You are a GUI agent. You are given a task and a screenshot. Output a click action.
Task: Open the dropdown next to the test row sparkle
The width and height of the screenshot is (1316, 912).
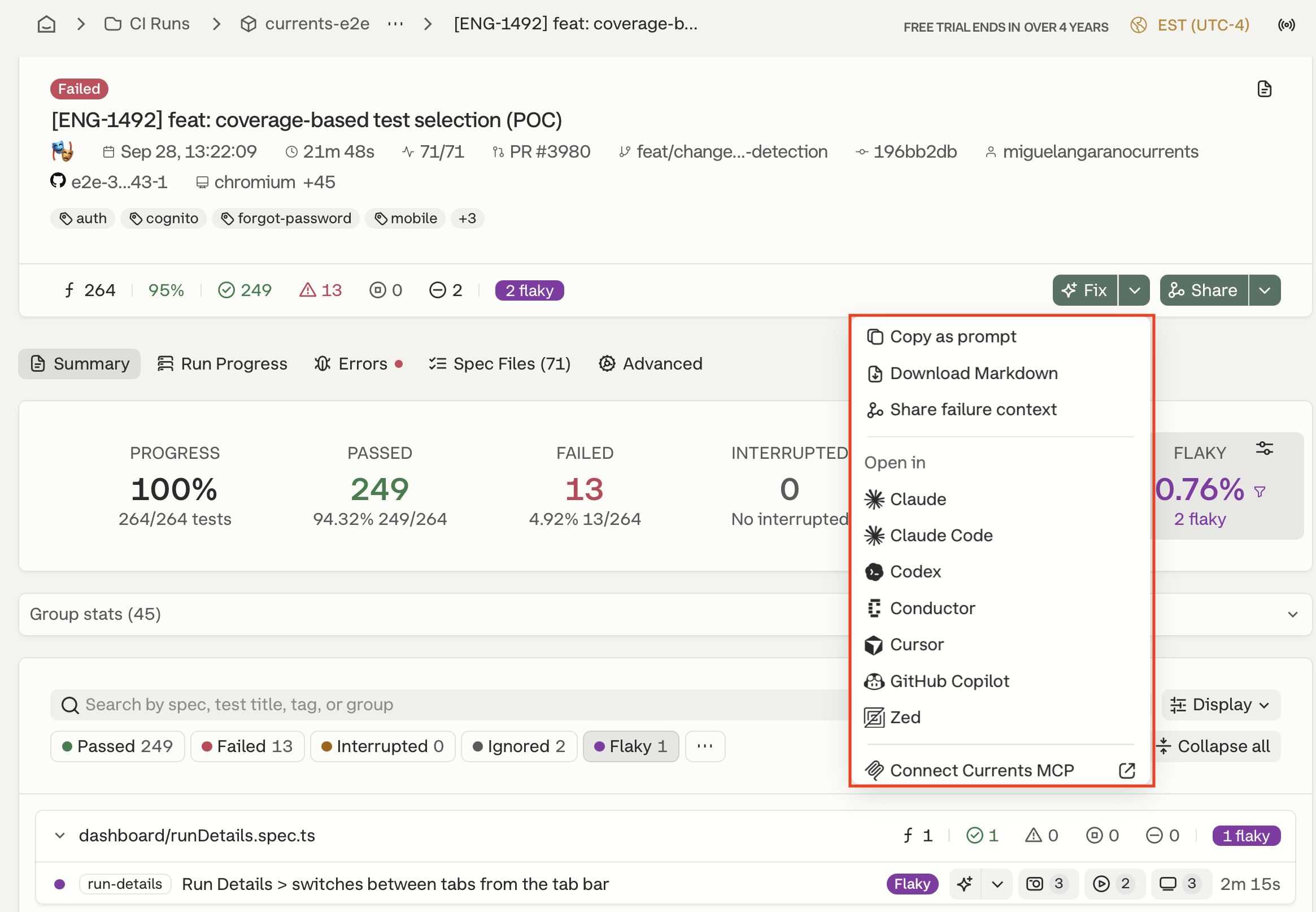coord(997,883)
